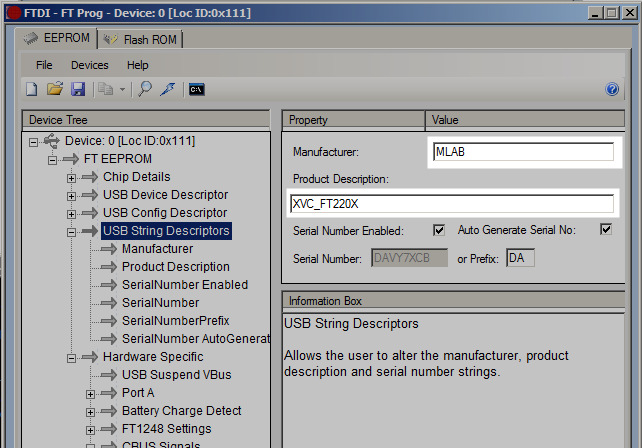This screenshot has width=642, height=448.
Task: Open the dropdown arrow beside copy icon
Action: click(122, 89)
